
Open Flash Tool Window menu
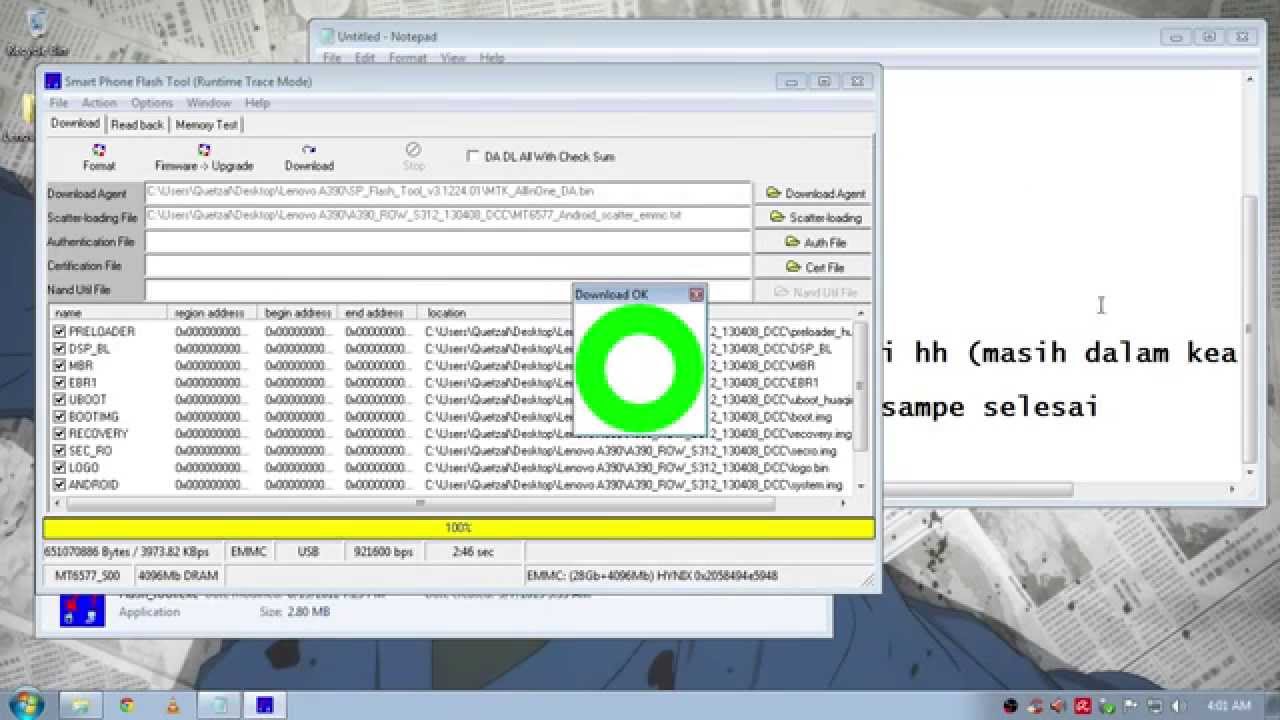[x=209, y=103]
